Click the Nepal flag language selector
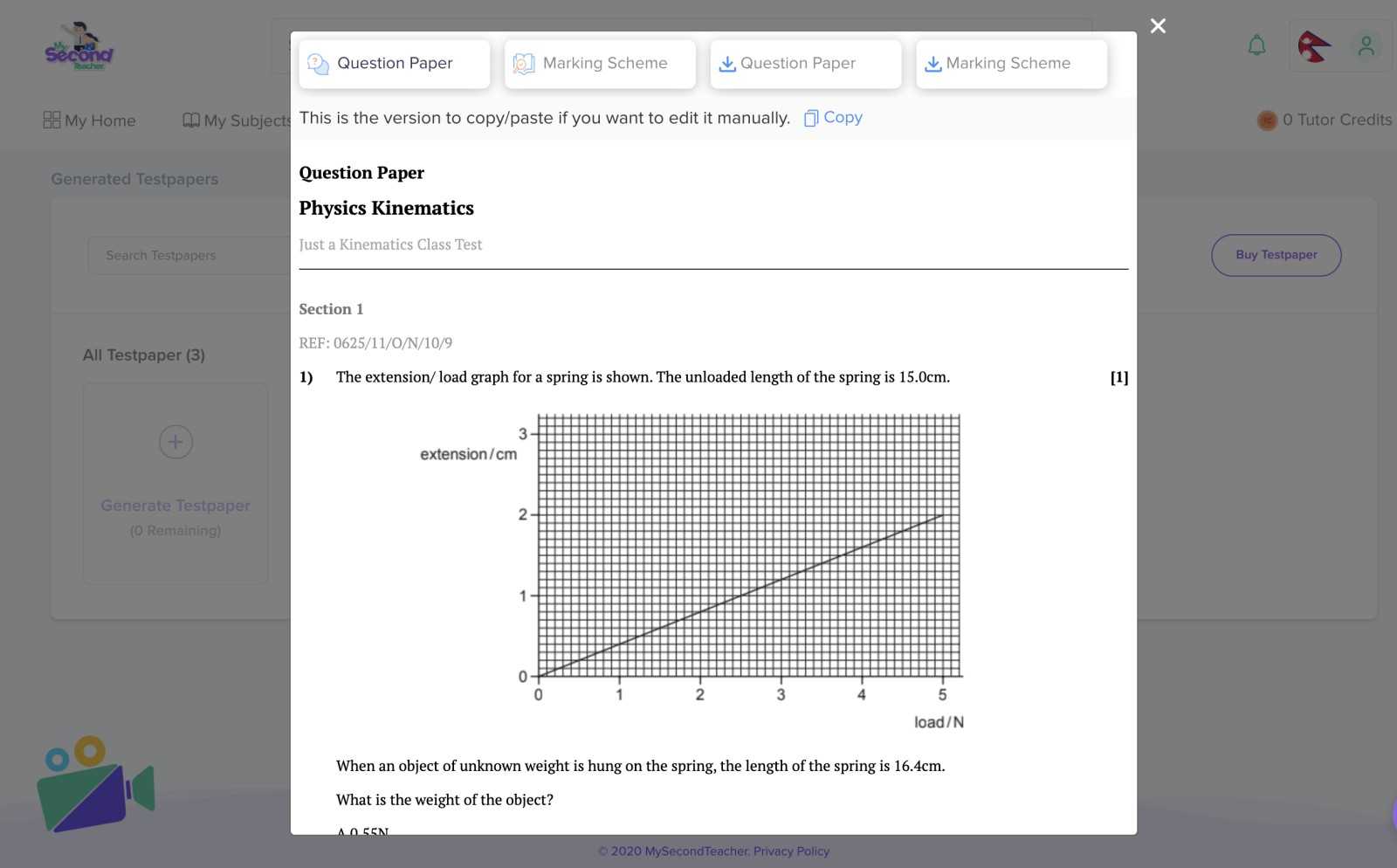The width and height of the screenshot is (1397, 868). click(1314, 46)
